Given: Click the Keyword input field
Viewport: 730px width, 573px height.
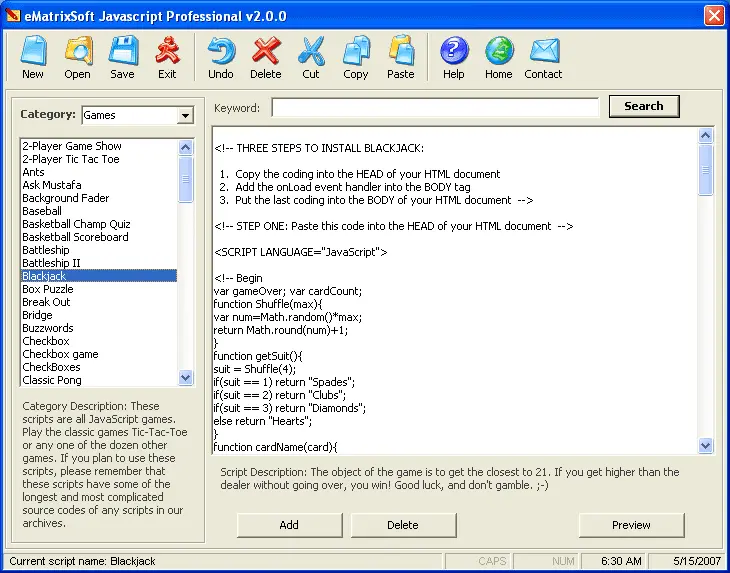Looking at the screenshot, I should tap(435, 107).
